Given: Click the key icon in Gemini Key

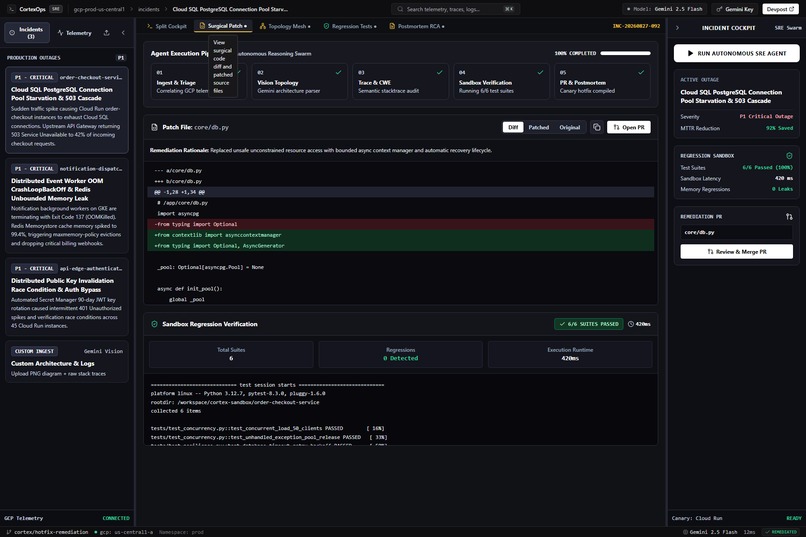Looking at the screenshot, I should click(x=719, y=9).
